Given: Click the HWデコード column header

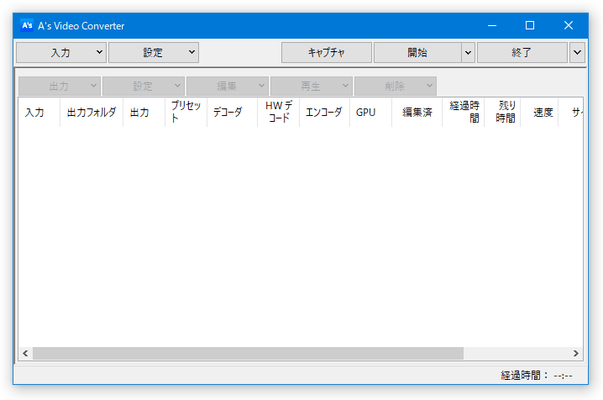Looking at the screenshot, I should pyautogui.click(x=278, y=112).
